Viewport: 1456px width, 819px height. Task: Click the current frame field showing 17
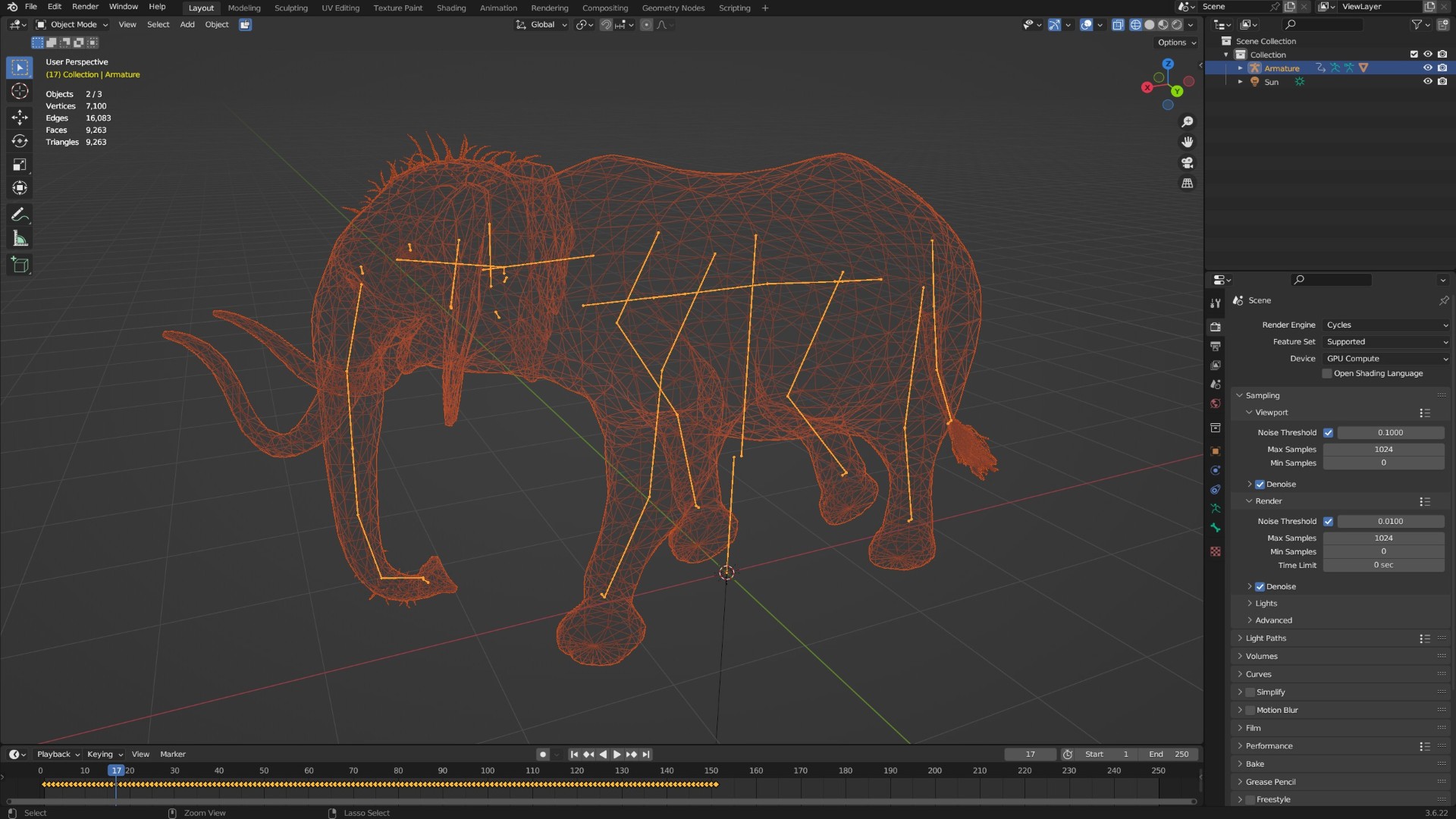(x=1031, y=755)
